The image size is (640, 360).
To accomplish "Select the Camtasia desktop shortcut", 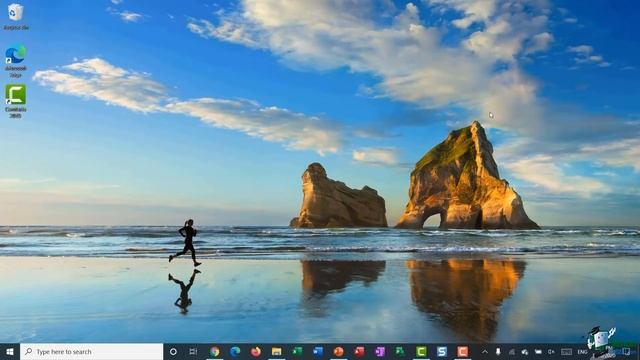I will (16, 101).
